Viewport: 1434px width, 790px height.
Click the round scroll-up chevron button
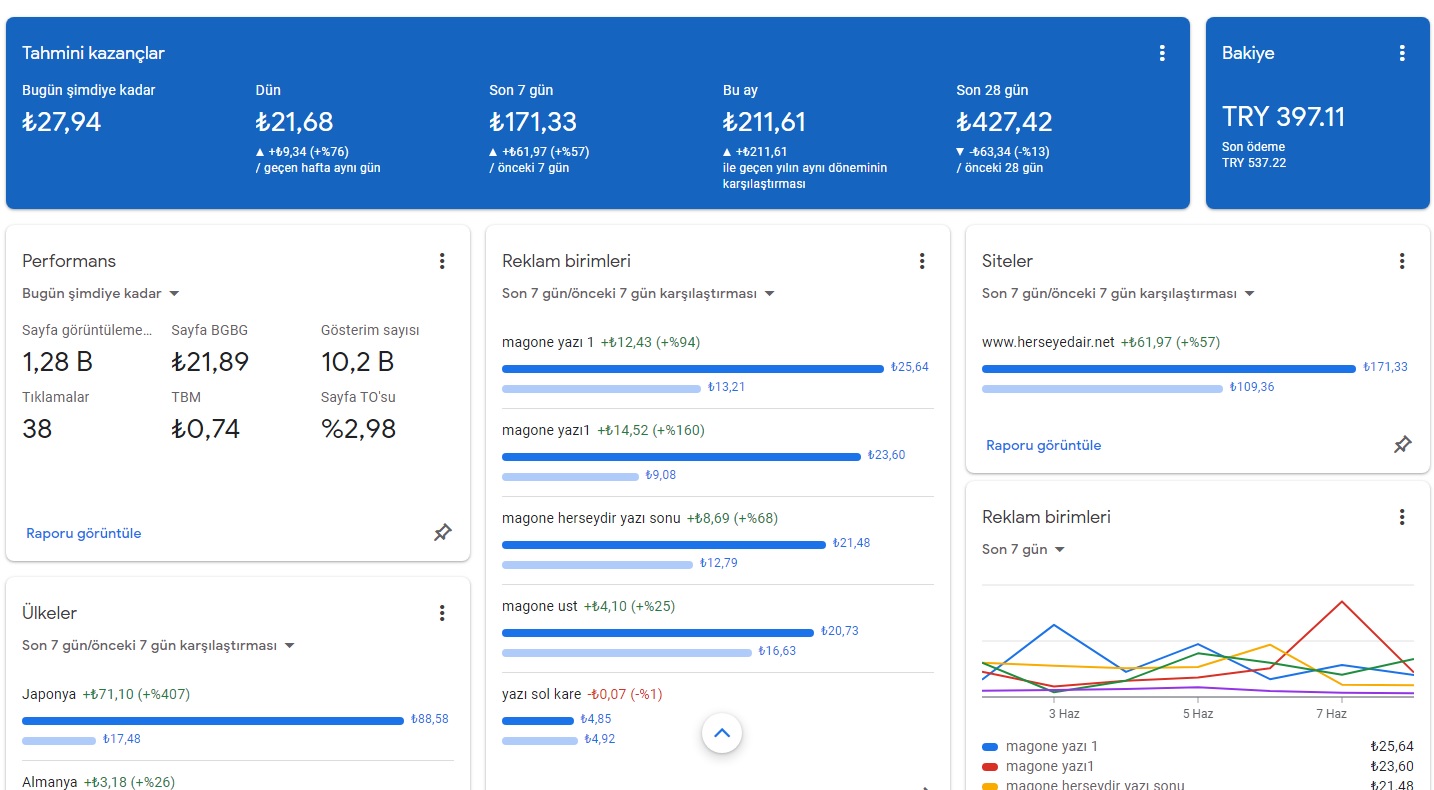coord(722,733)
